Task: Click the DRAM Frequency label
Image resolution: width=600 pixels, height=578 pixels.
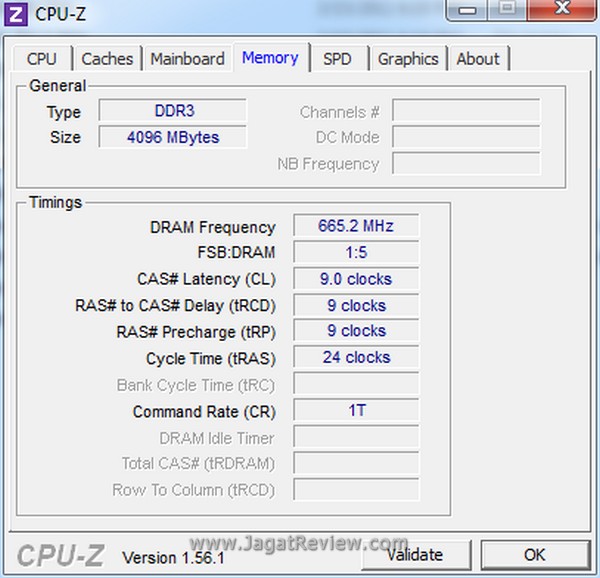Action: [x=213, y=227]
